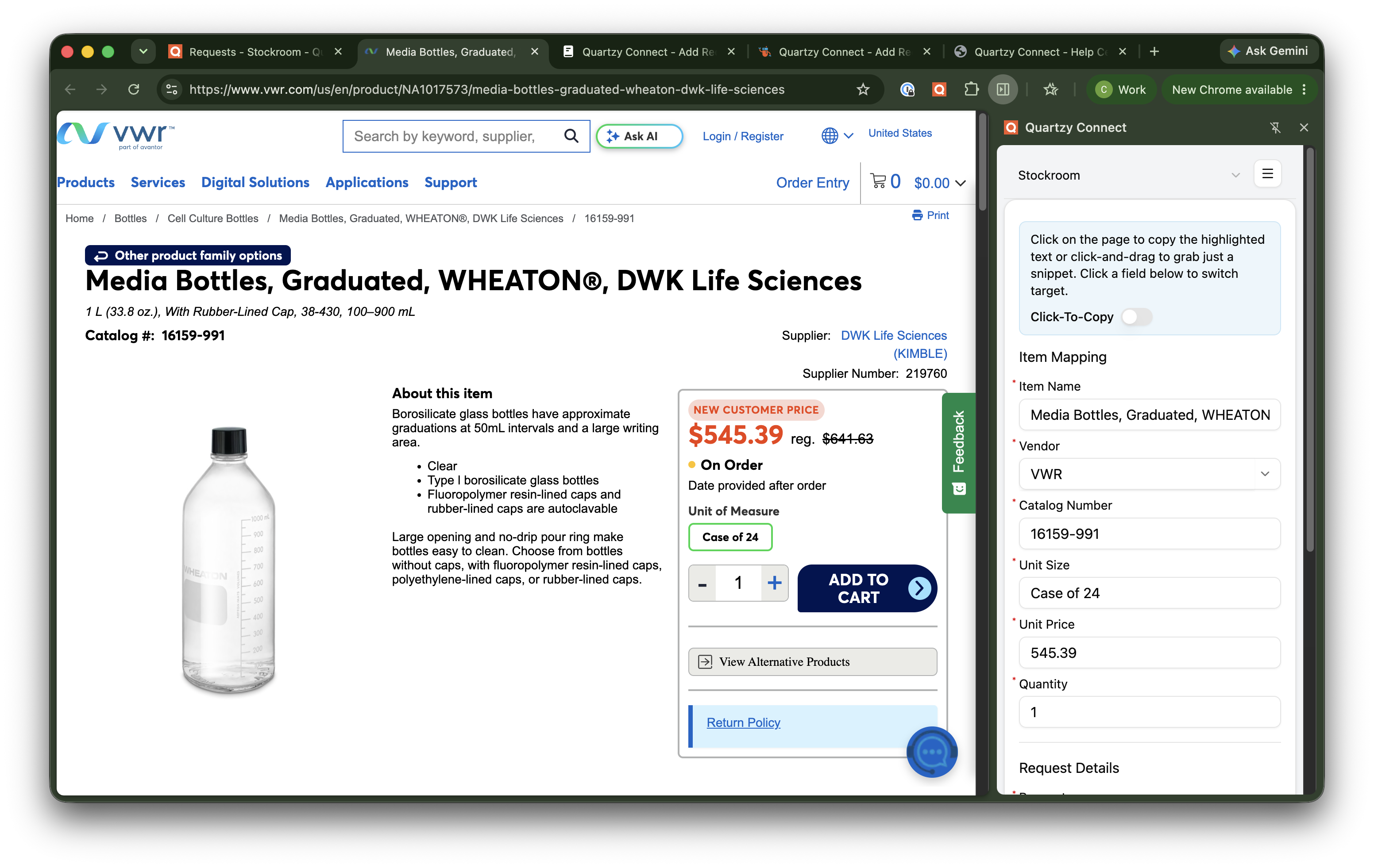Viewport: 1374px width, 868px height.
Task: Click the DWK Life Sciences supplier link
Action: click(894, 344)
